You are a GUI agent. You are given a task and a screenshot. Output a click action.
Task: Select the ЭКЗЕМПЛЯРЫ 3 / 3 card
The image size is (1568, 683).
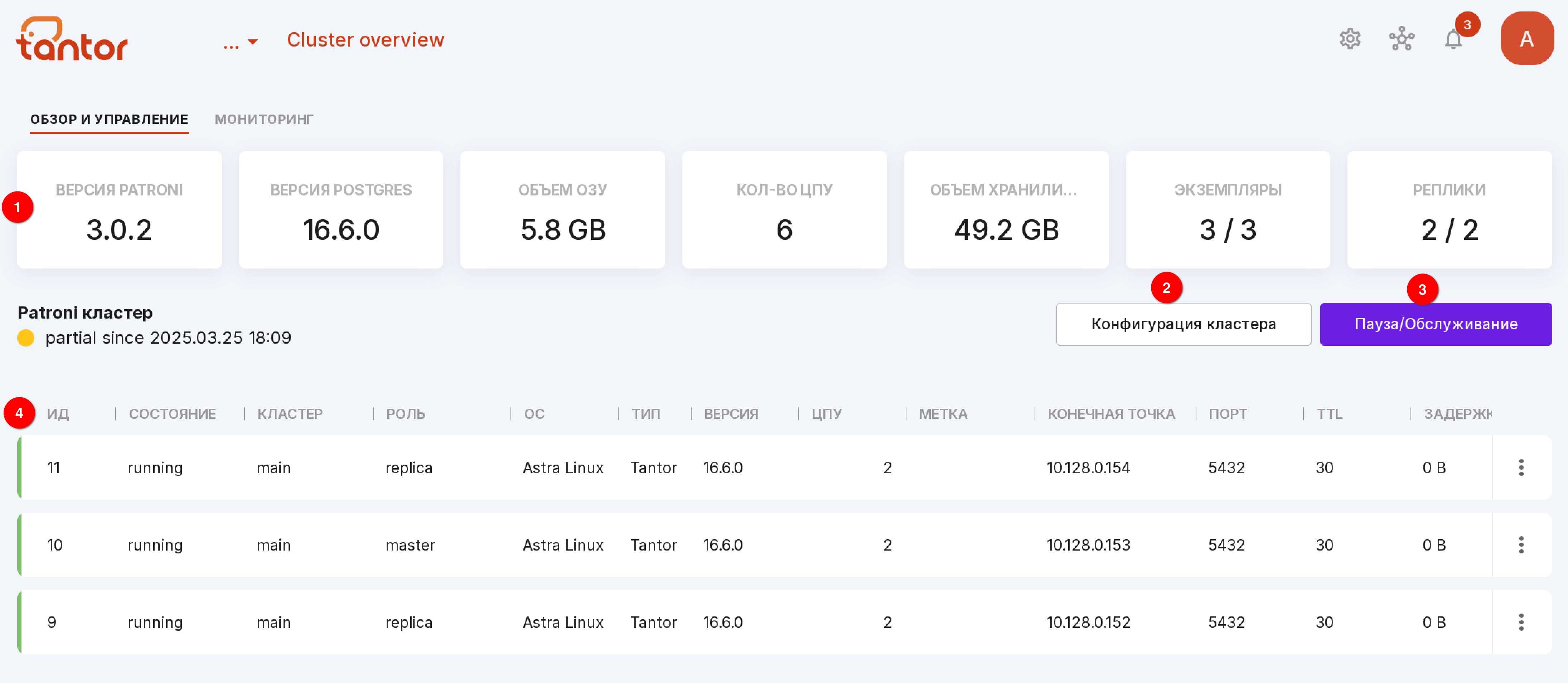[x=1228, y=210]
